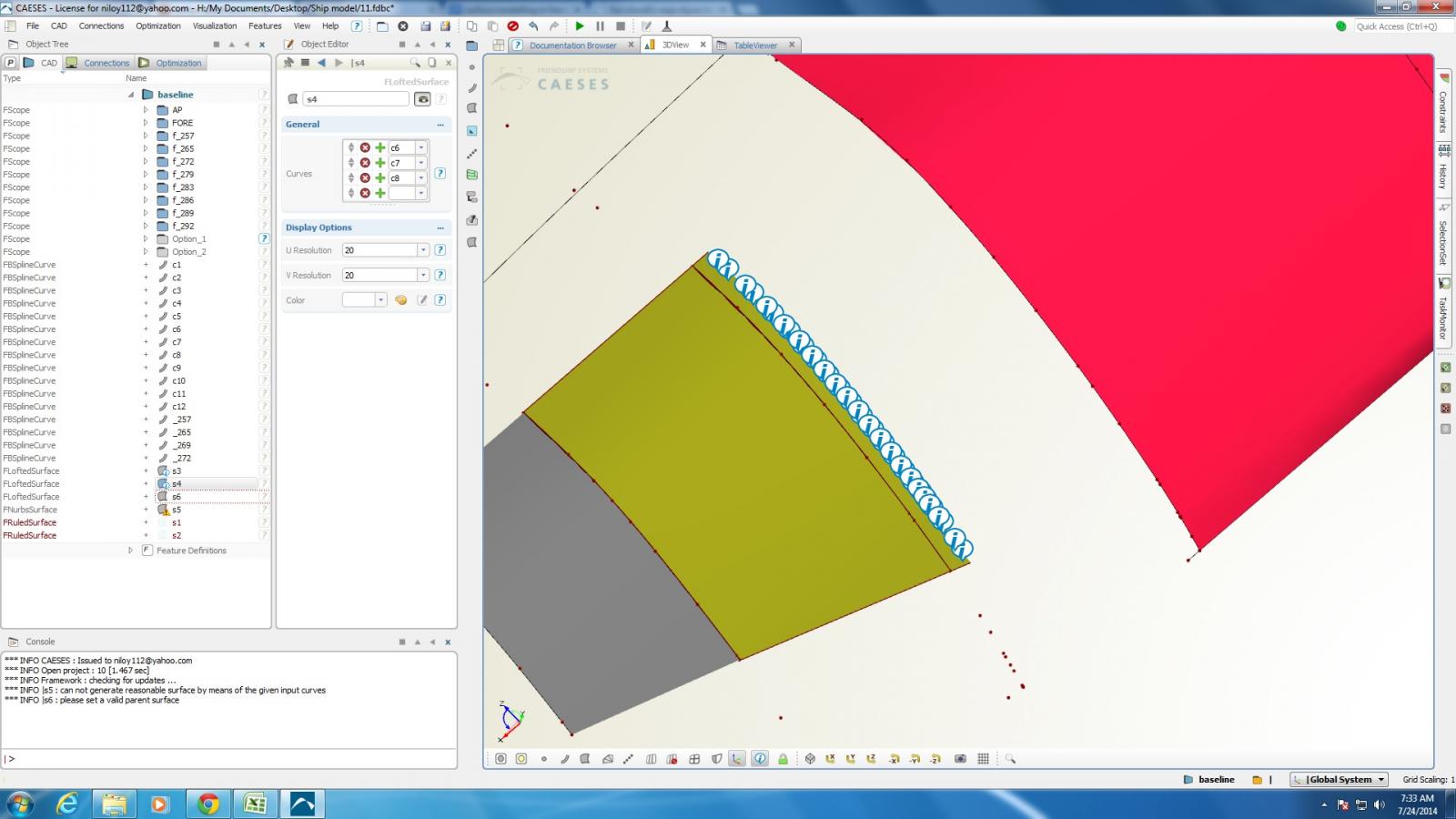The width and height of the screenshot is (1456, 819).
Task: Select the s5 FNurbsSurface in Object Tree
Action: click(x=177, y=510)
